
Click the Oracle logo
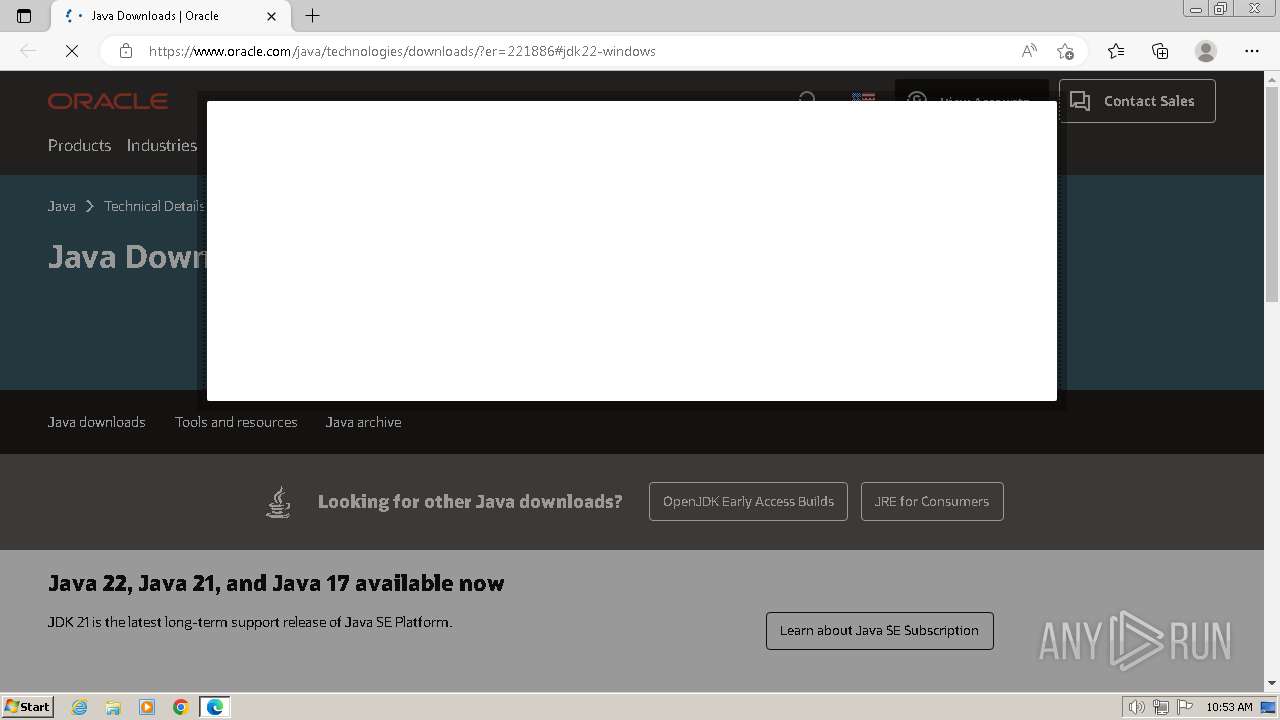(108, 101)
